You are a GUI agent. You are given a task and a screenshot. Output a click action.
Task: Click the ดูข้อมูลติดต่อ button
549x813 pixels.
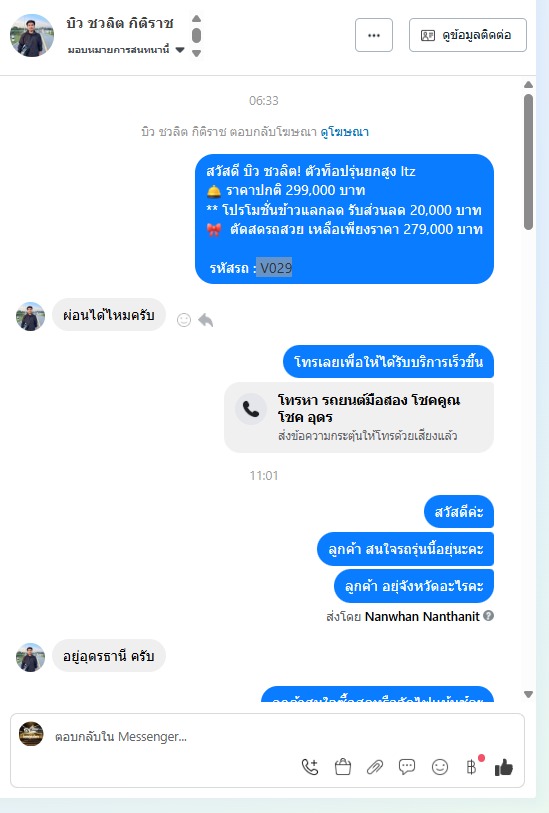click(x=468, y=35)
